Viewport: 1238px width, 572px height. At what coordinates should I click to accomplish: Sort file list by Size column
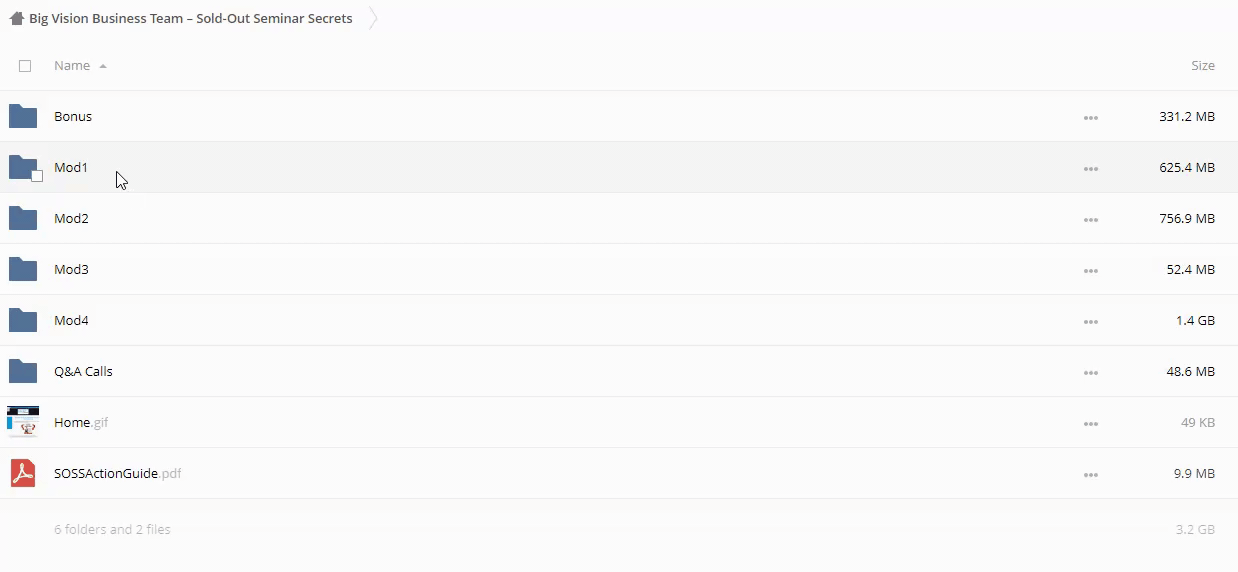(x=1202, y=66)
